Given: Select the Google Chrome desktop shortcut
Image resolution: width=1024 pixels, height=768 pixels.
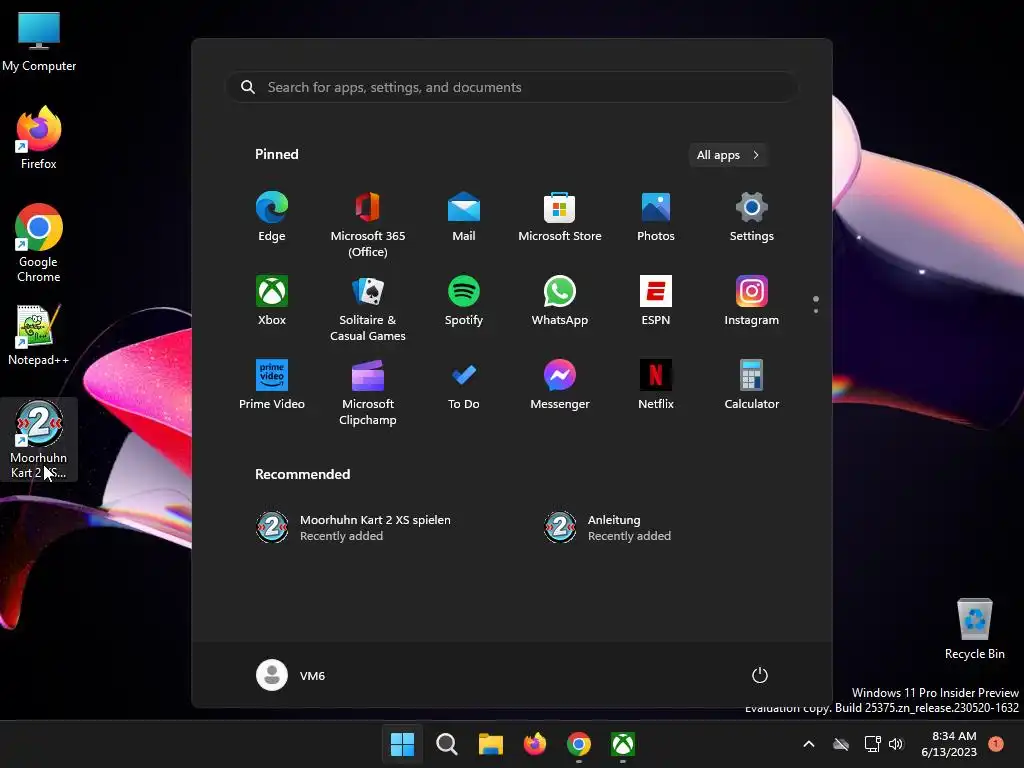Looking at the screenshot, I should click(x=39, y=243).
